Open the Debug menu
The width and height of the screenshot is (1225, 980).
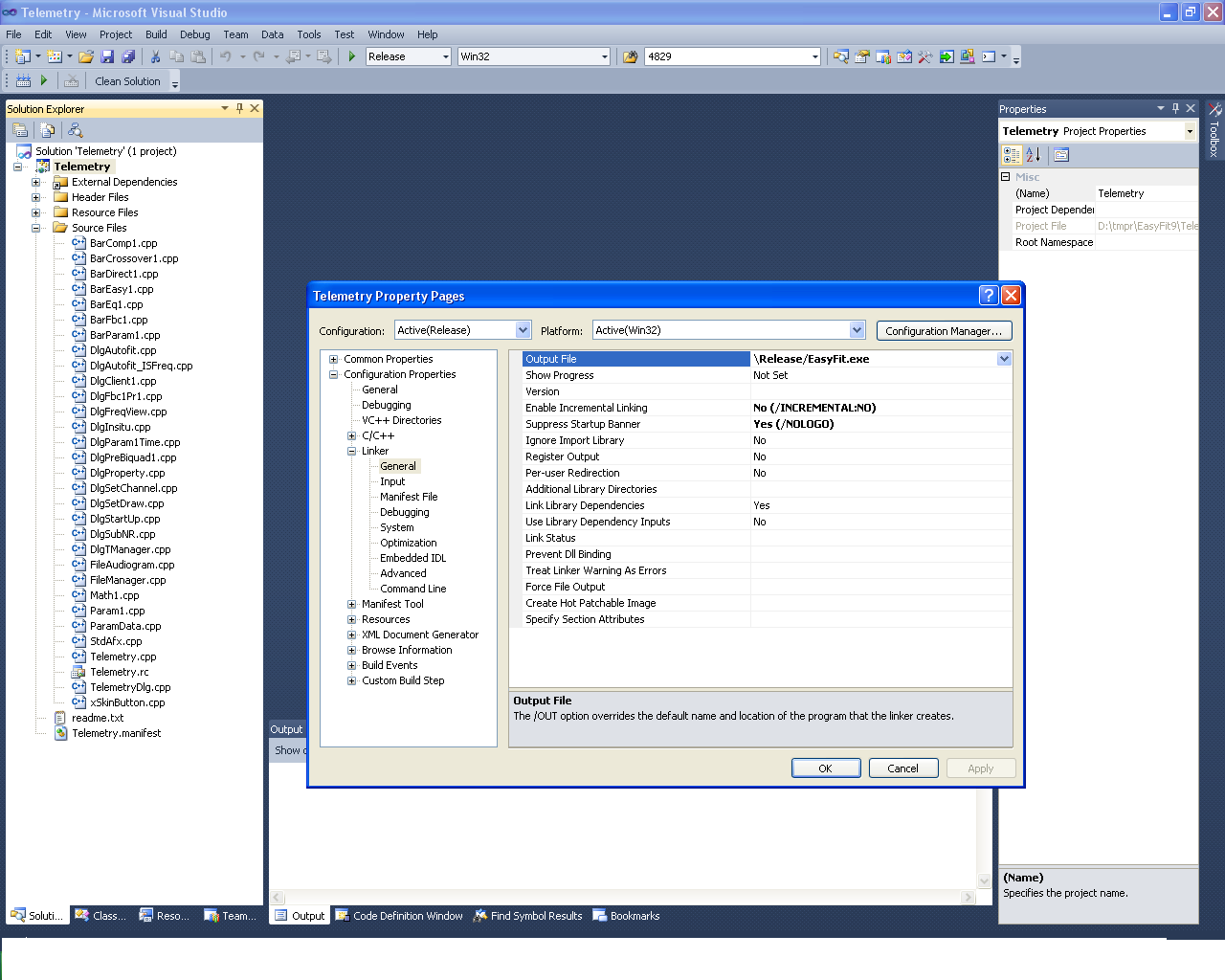click(x=194, y=34)
